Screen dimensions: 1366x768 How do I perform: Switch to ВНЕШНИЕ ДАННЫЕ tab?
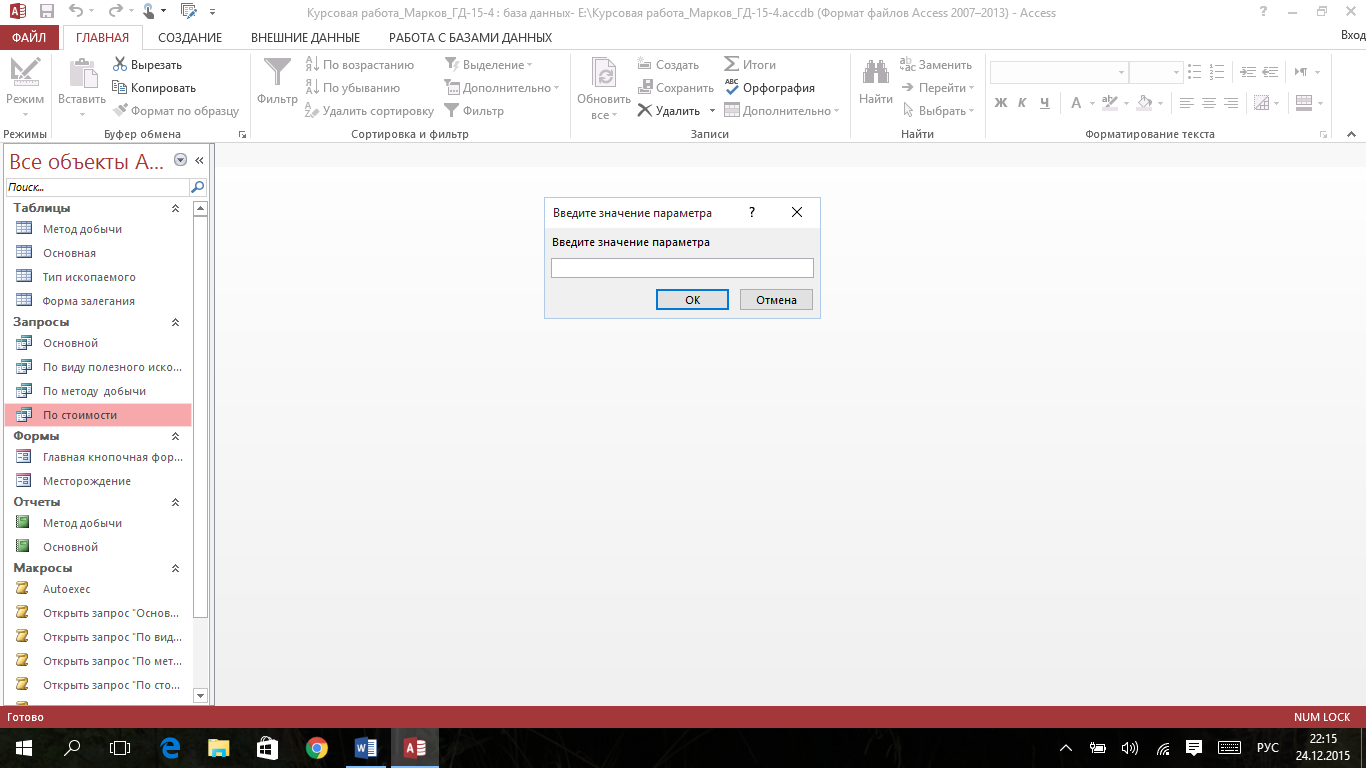click(305, 37)
